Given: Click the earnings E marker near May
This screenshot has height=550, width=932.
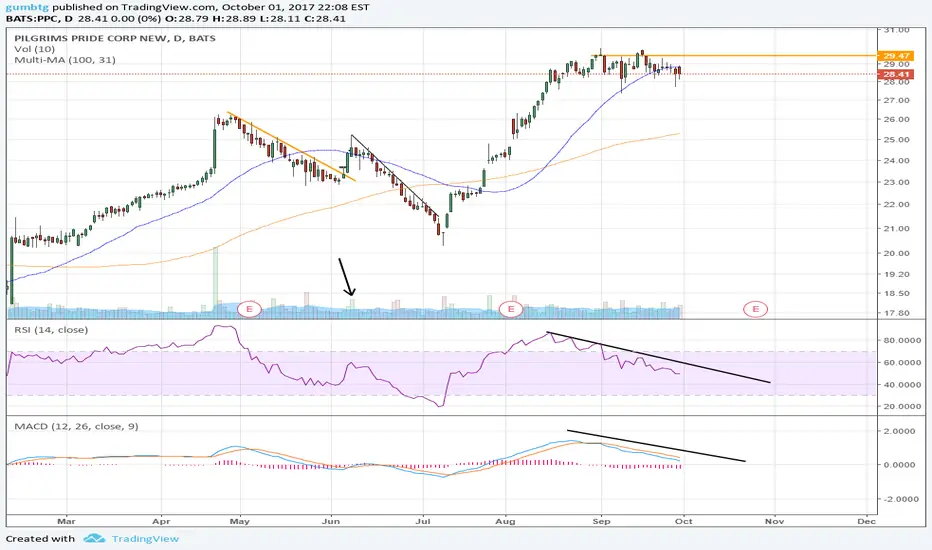Looking at the screenshot, I should [x=250, y=309].
